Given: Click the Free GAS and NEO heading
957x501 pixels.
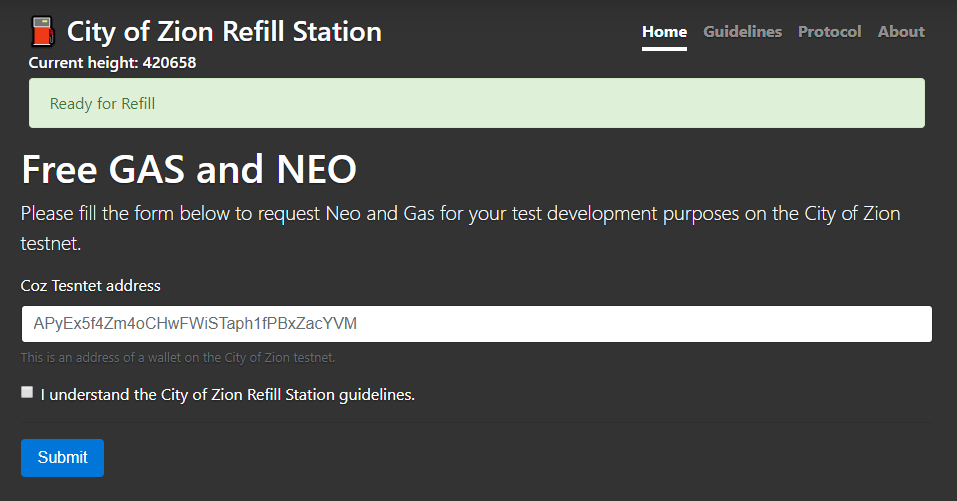Looking at the screenshot, I should (x=188, y=170).
